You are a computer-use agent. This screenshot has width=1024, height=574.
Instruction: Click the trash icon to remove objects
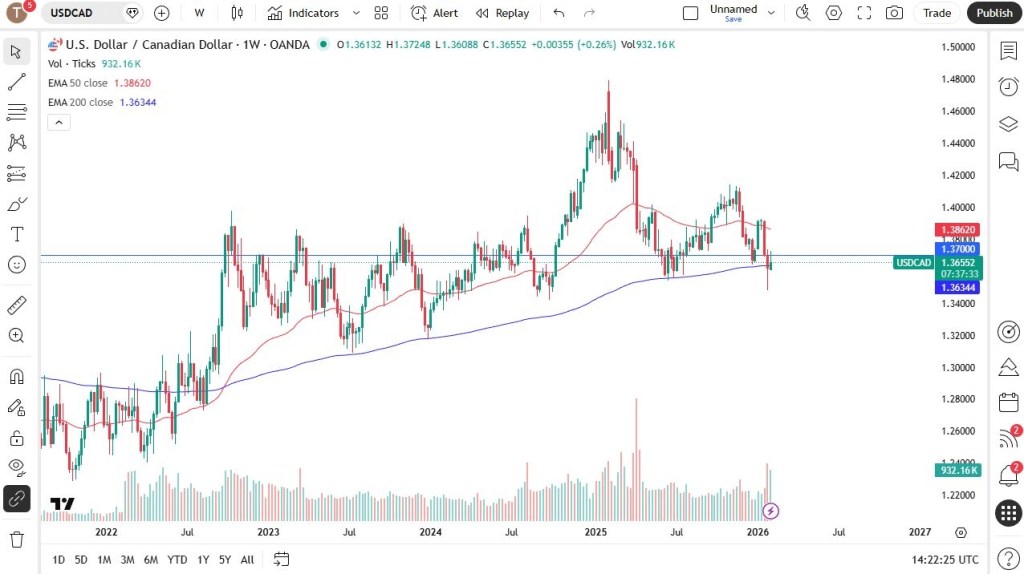[x=16, y=539]
